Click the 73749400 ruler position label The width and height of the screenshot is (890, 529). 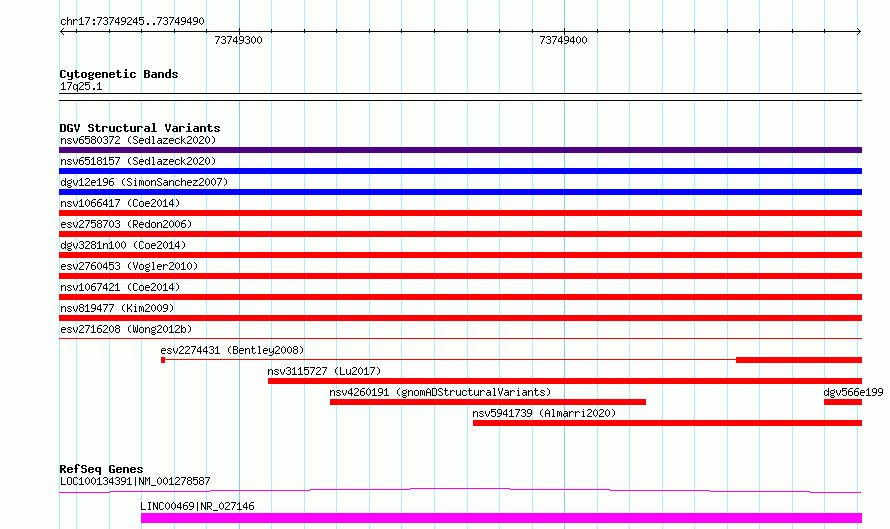pos(563,40)
